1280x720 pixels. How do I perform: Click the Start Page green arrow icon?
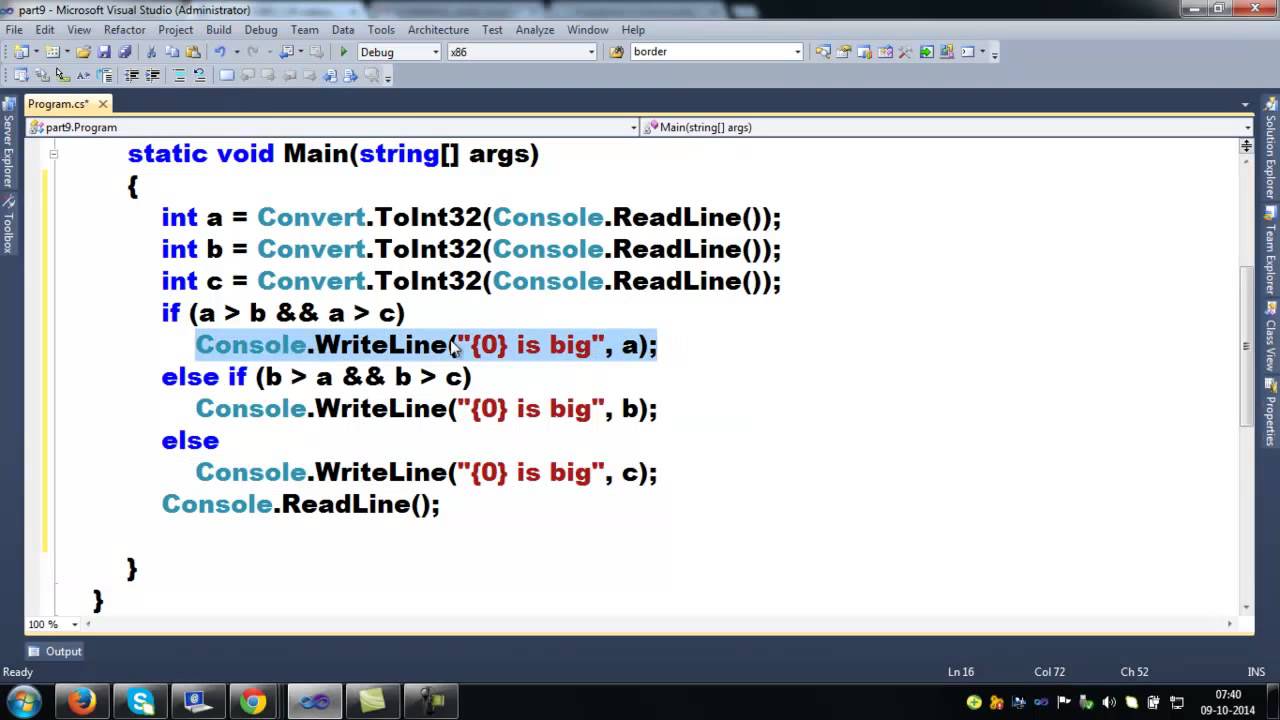(x=927, y=52)
